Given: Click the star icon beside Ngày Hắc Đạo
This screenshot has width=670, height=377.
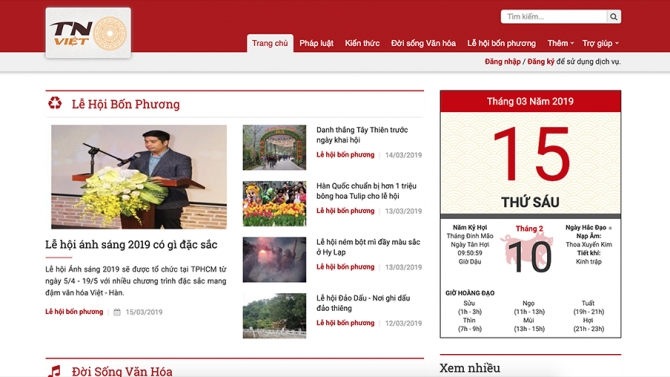Looking at the screenshot, I should click(x=610, y=228).
